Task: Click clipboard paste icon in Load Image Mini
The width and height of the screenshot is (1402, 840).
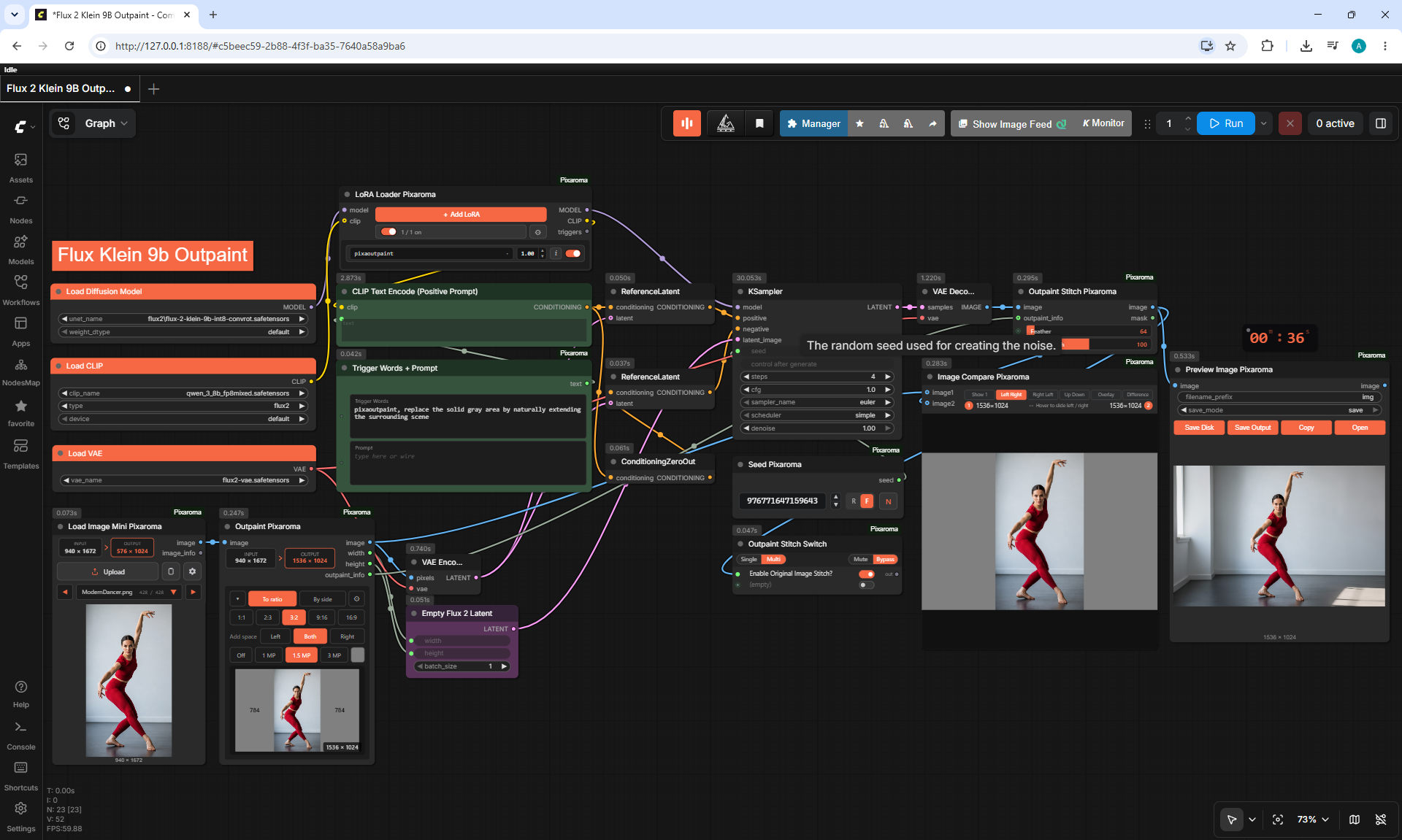Action: (x=170, y=571)
